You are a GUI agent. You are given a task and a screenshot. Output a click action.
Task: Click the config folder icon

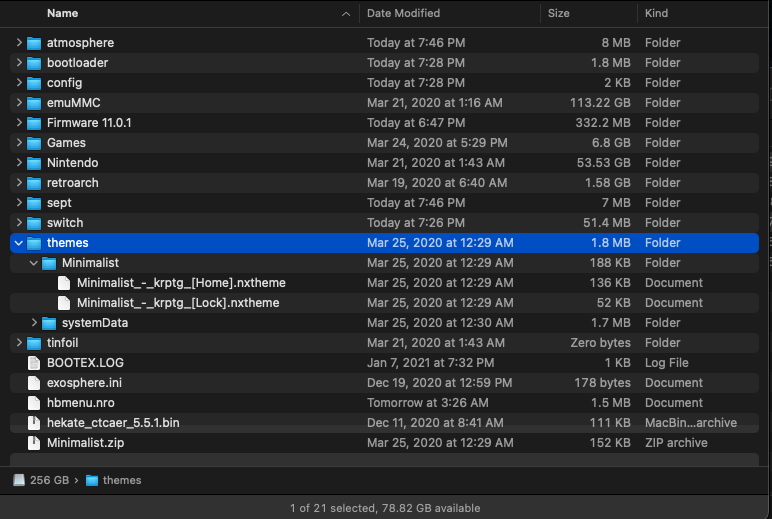coord(33,83)
